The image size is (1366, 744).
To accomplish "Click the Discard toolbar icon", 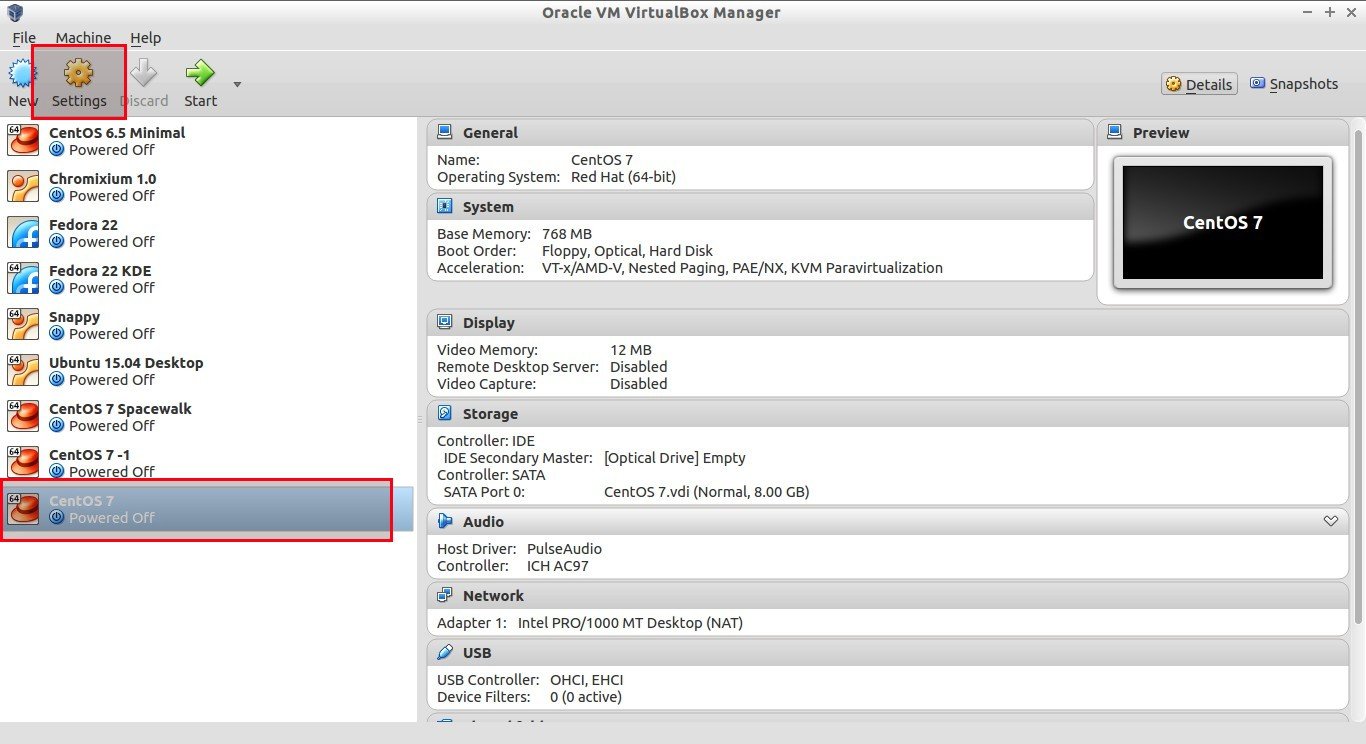I will pyautogui.click(x=144, y=73).
